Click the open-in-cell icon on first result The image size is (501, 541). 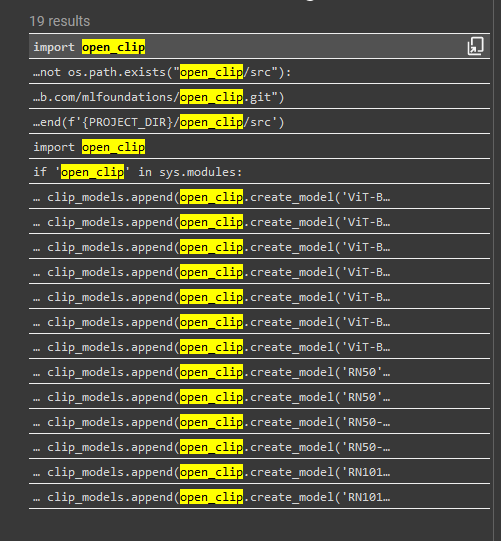click(475, 46)
